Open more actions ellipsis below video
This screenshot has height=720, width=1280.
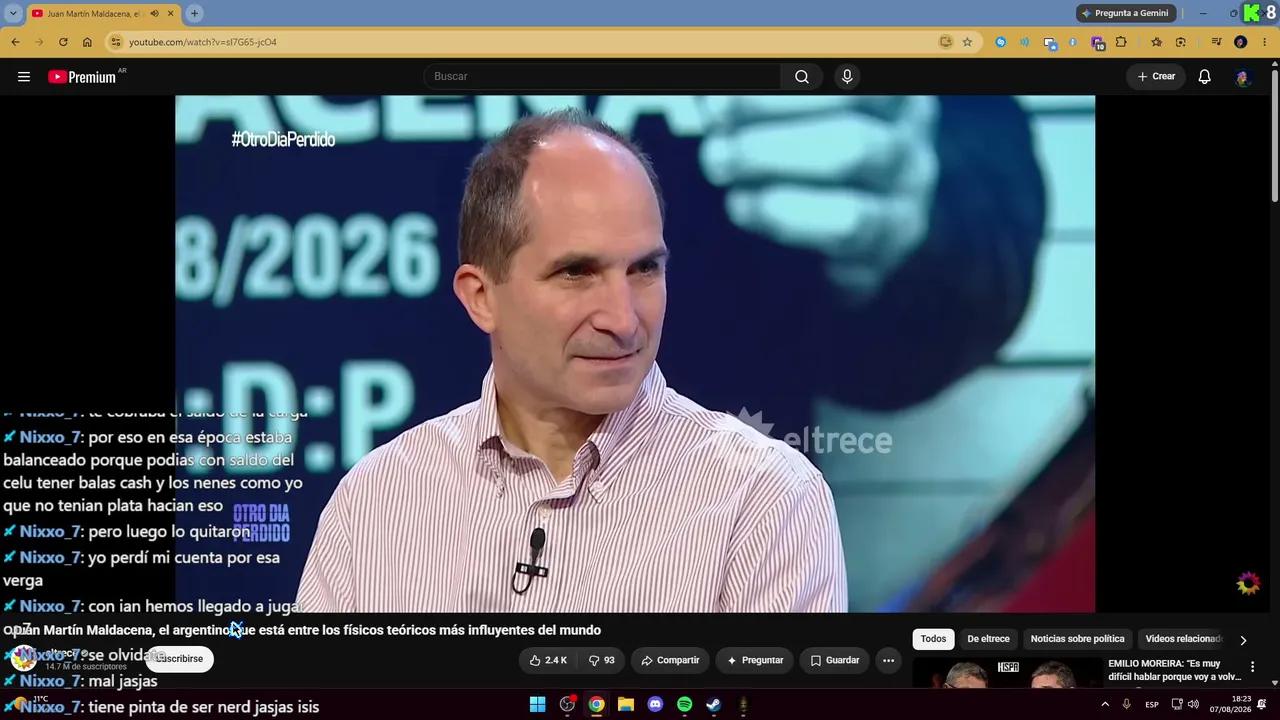click(888, 660)
